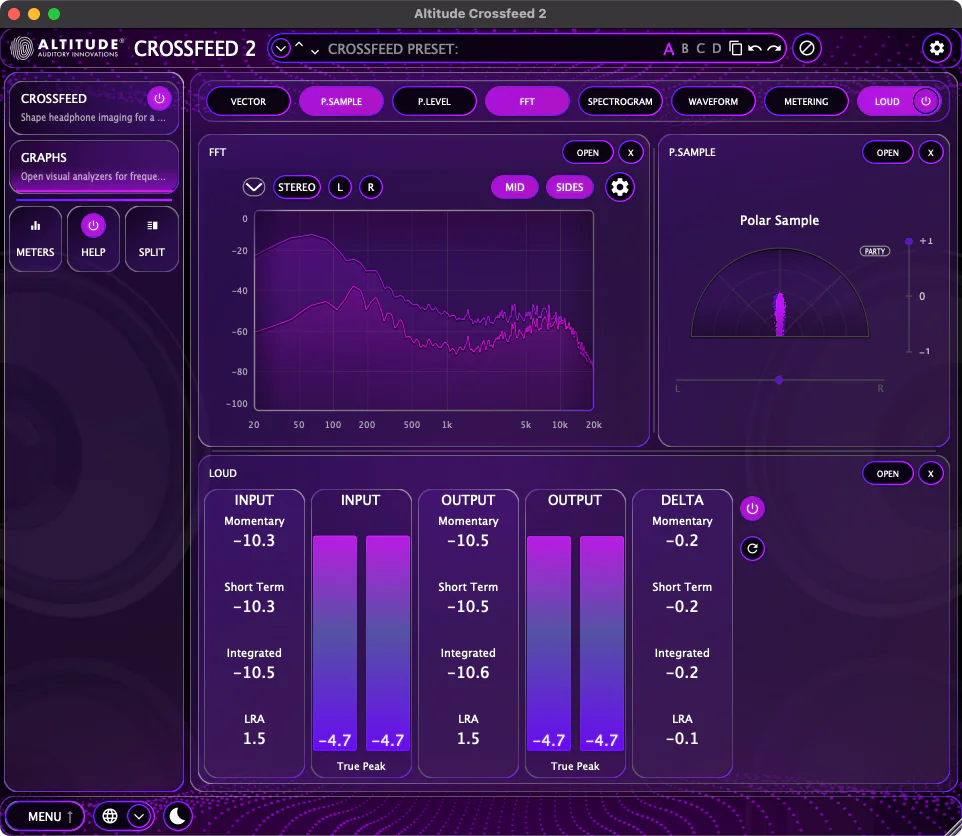Click OPEN on the LOUD panel
The image size is (962, 836).
click(x=887, y=474)
